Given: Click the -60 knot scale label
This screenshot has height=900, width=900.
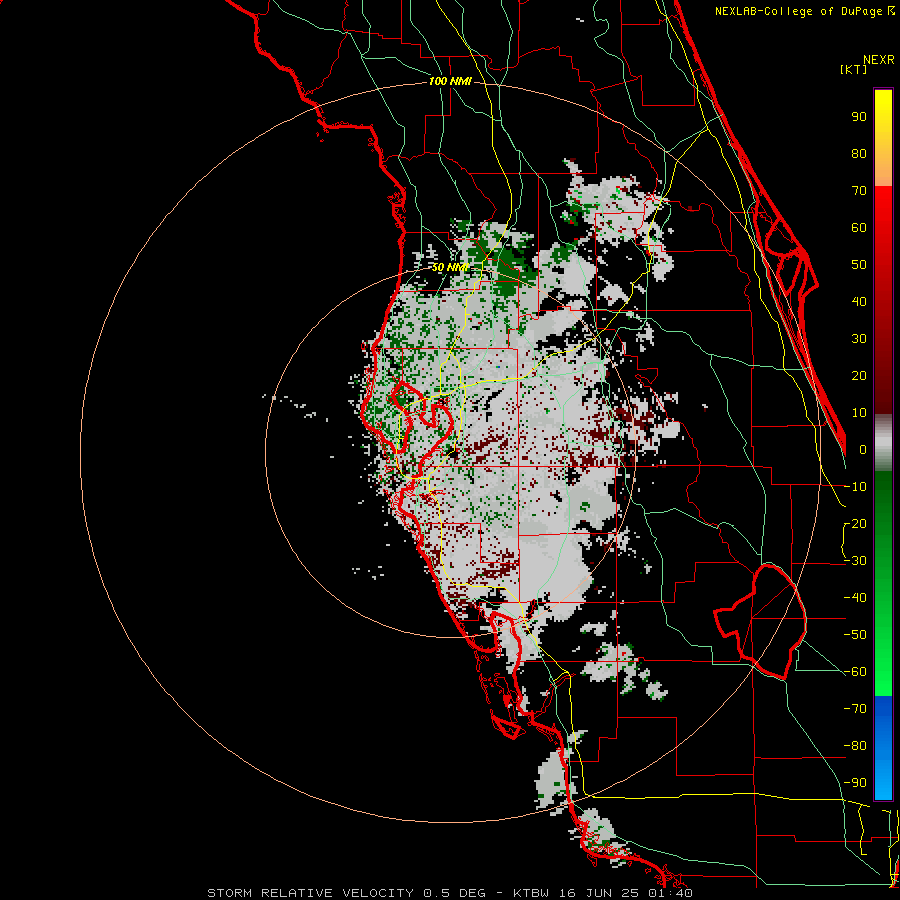Looking at the screenshot, I should click(855, 672).
